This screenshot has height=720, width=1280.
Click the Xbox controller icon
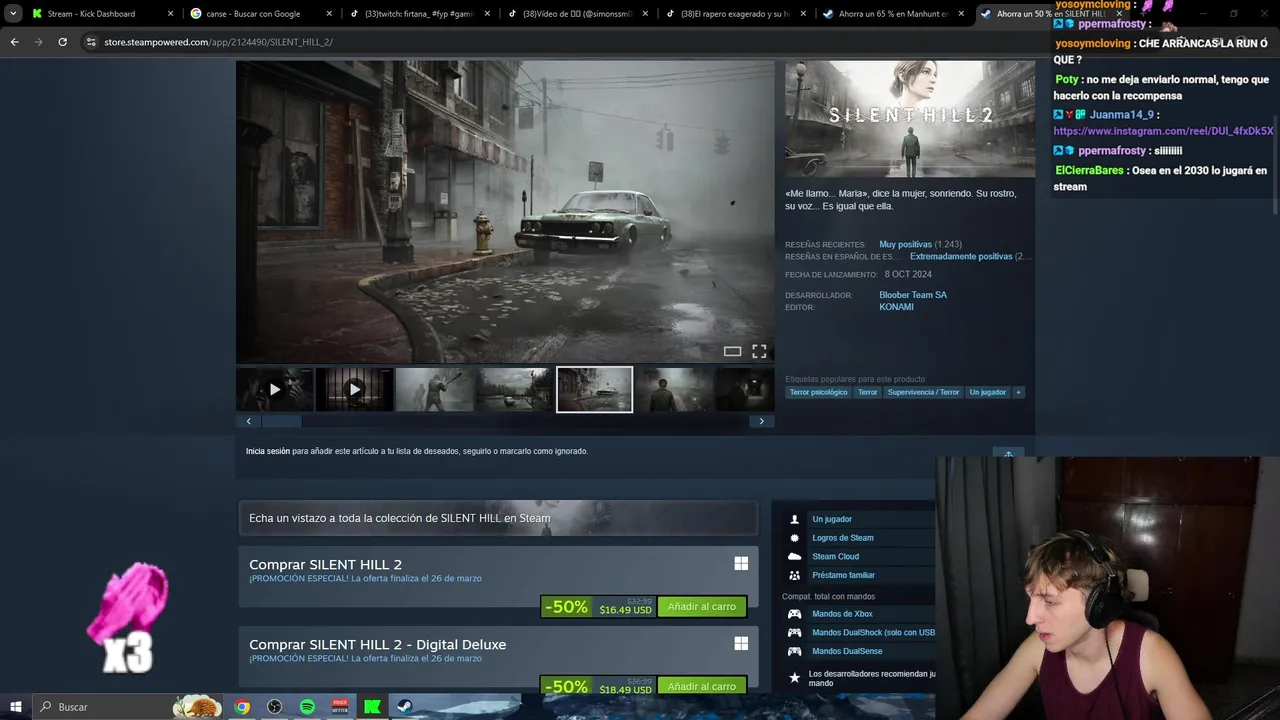click(x=795, y=614)
